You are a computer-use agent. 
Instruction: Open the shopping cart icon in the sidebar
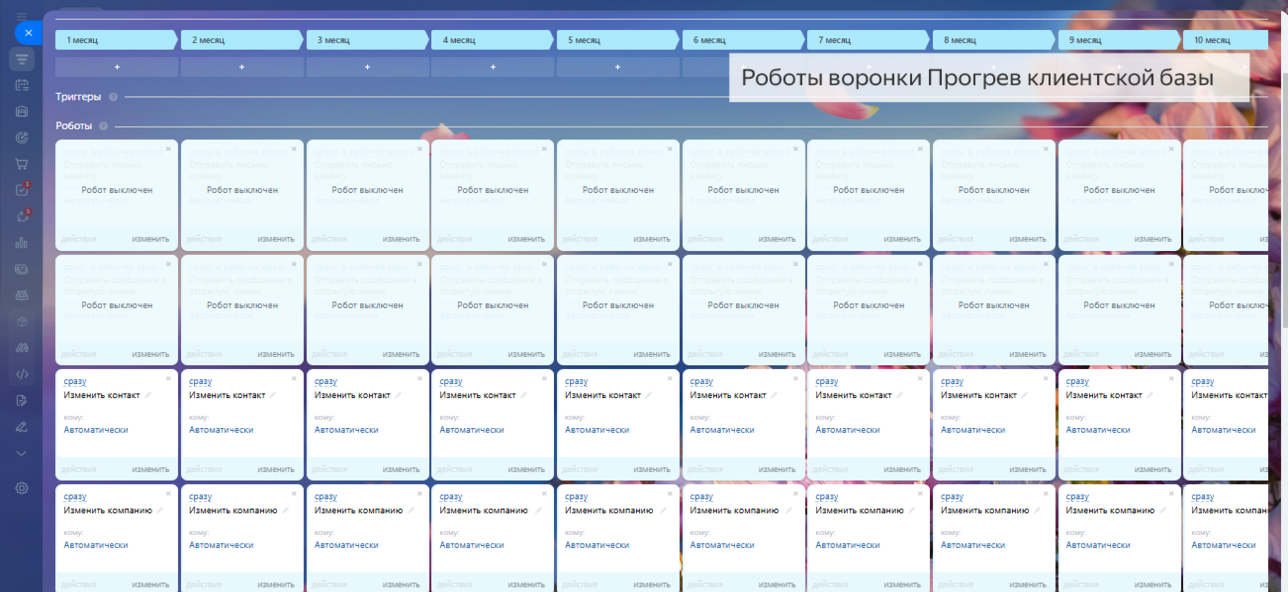[21, 164]
